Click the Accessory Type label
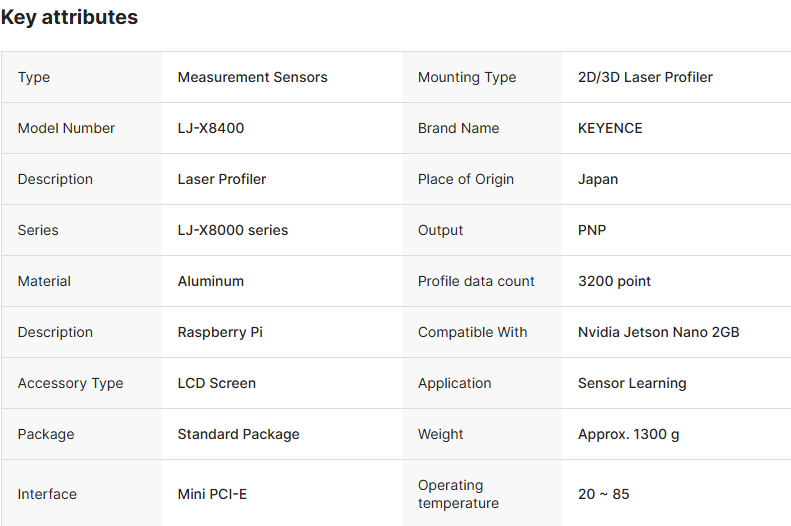Viewport: 791px width, 526px height. click(x=71, y=383)
